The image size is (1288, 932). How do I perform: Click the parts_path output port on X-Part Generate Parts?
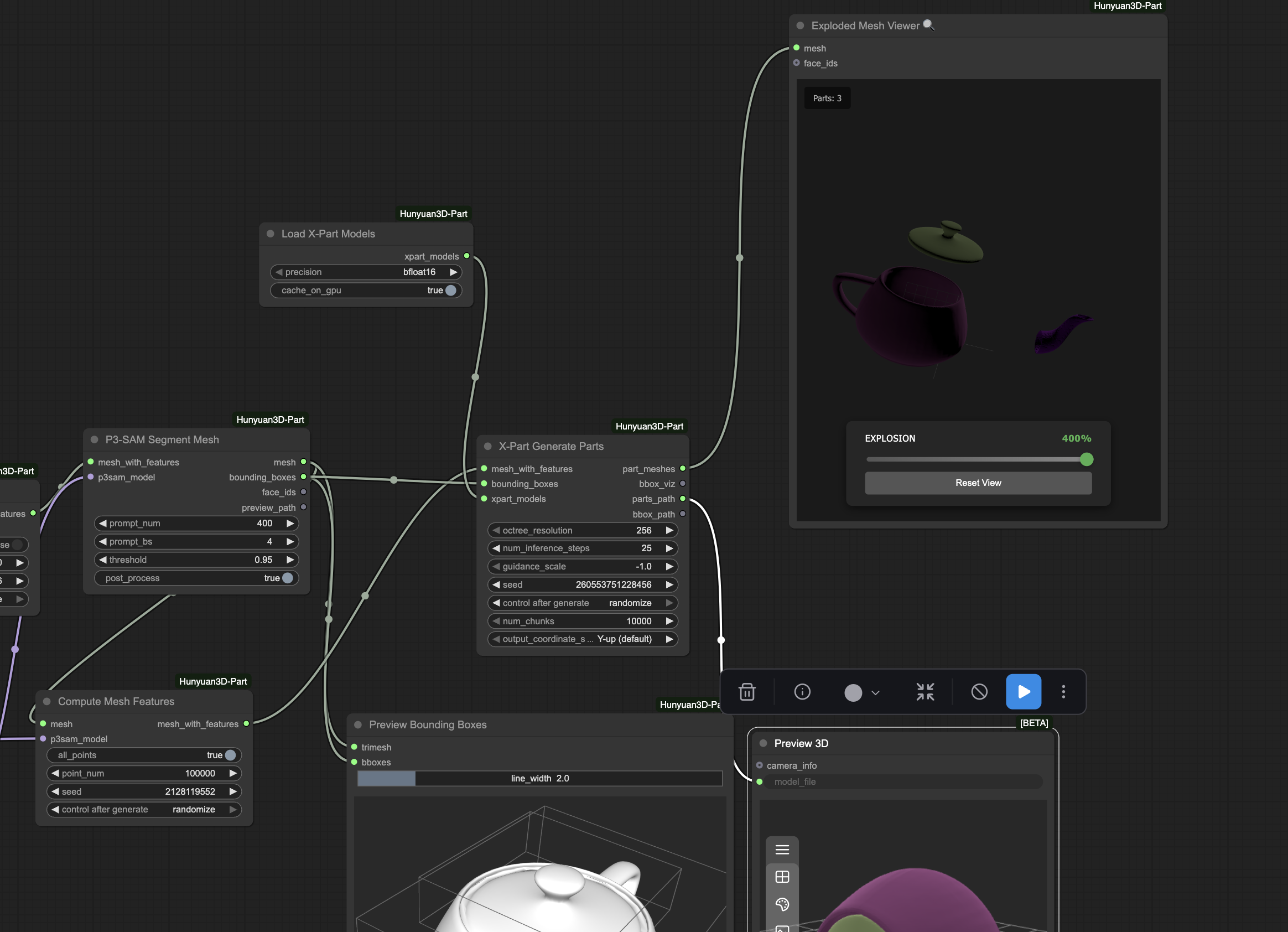(x=683, y=499)
